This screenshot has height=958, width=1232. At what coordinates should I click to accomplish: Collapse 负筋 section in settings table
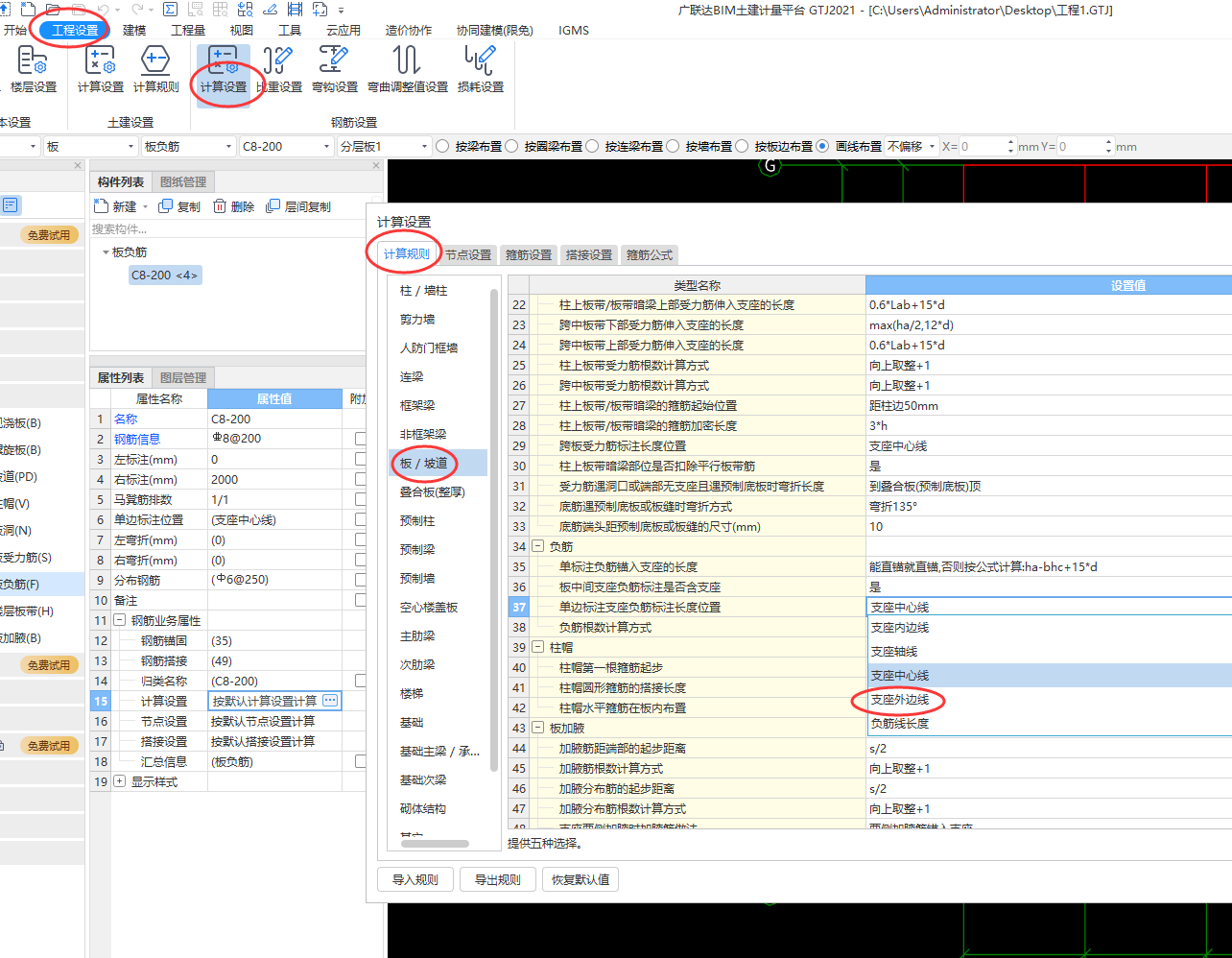538,546
